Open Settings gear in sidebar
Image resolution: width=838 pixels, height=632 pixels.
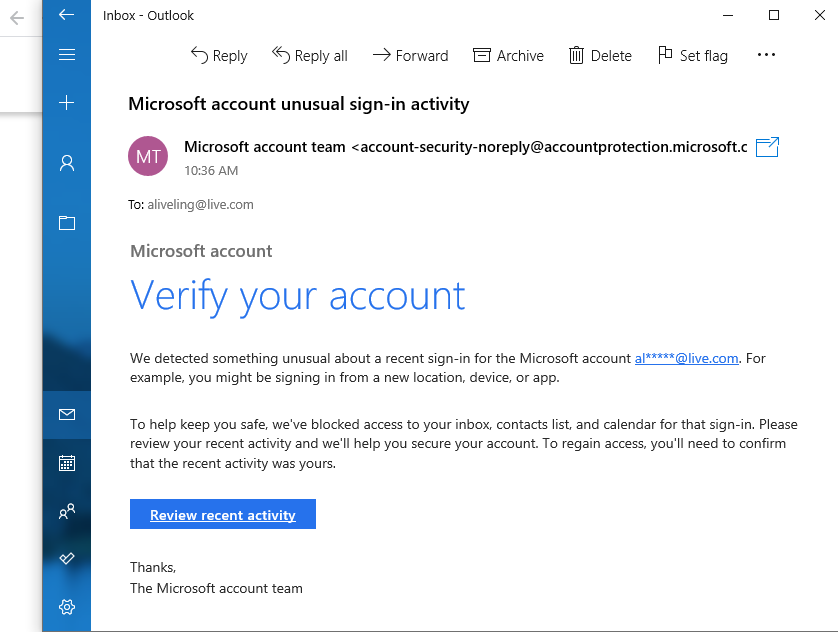[67, 607]
